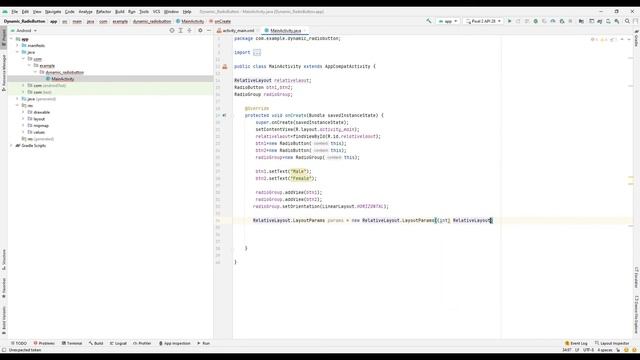Viewport: 640px width, 360px height.
Task: Open the Refactor menu
Action: coord(103,11)
